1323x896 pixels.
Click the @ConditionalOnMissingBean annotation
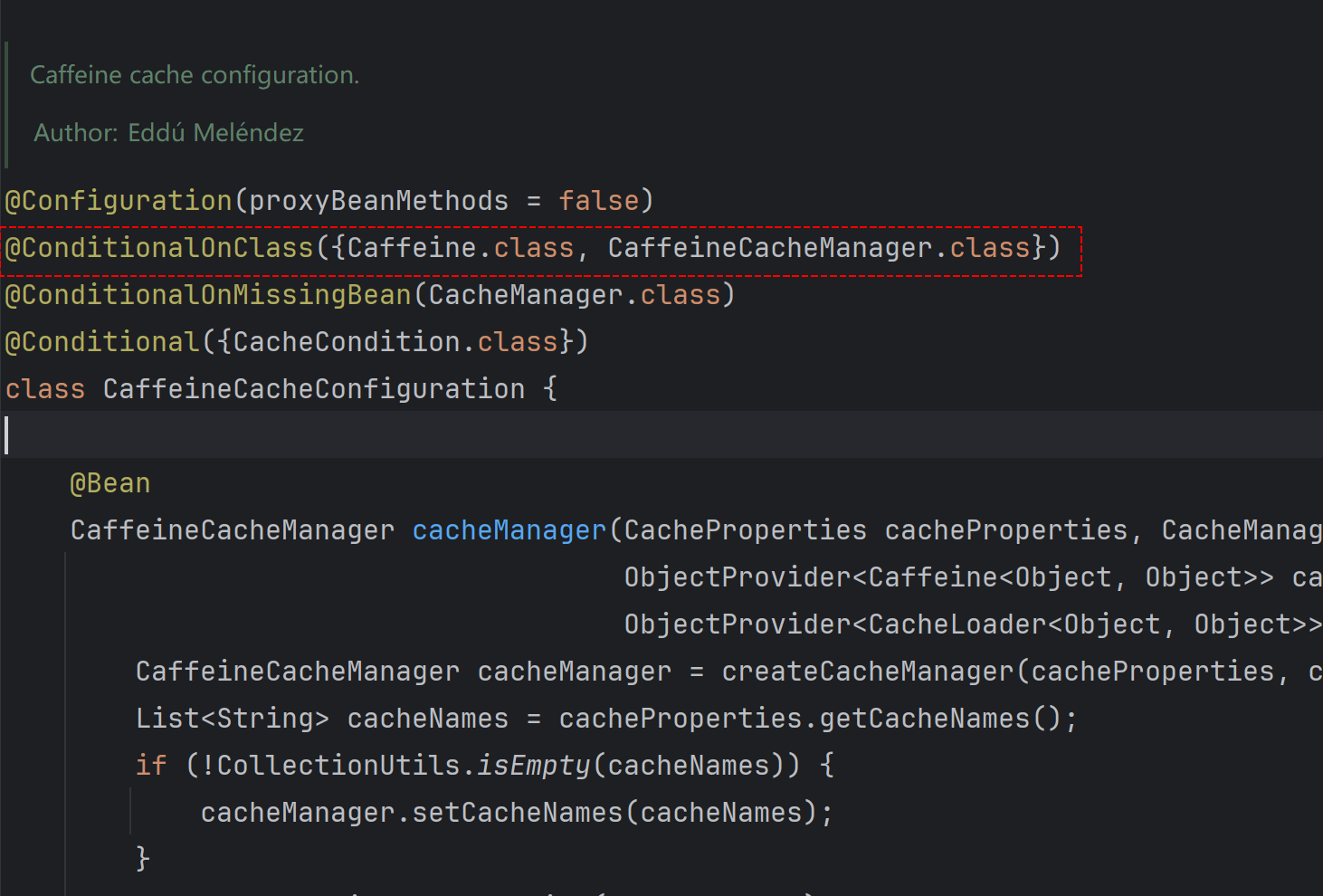[x=208, y=295]
